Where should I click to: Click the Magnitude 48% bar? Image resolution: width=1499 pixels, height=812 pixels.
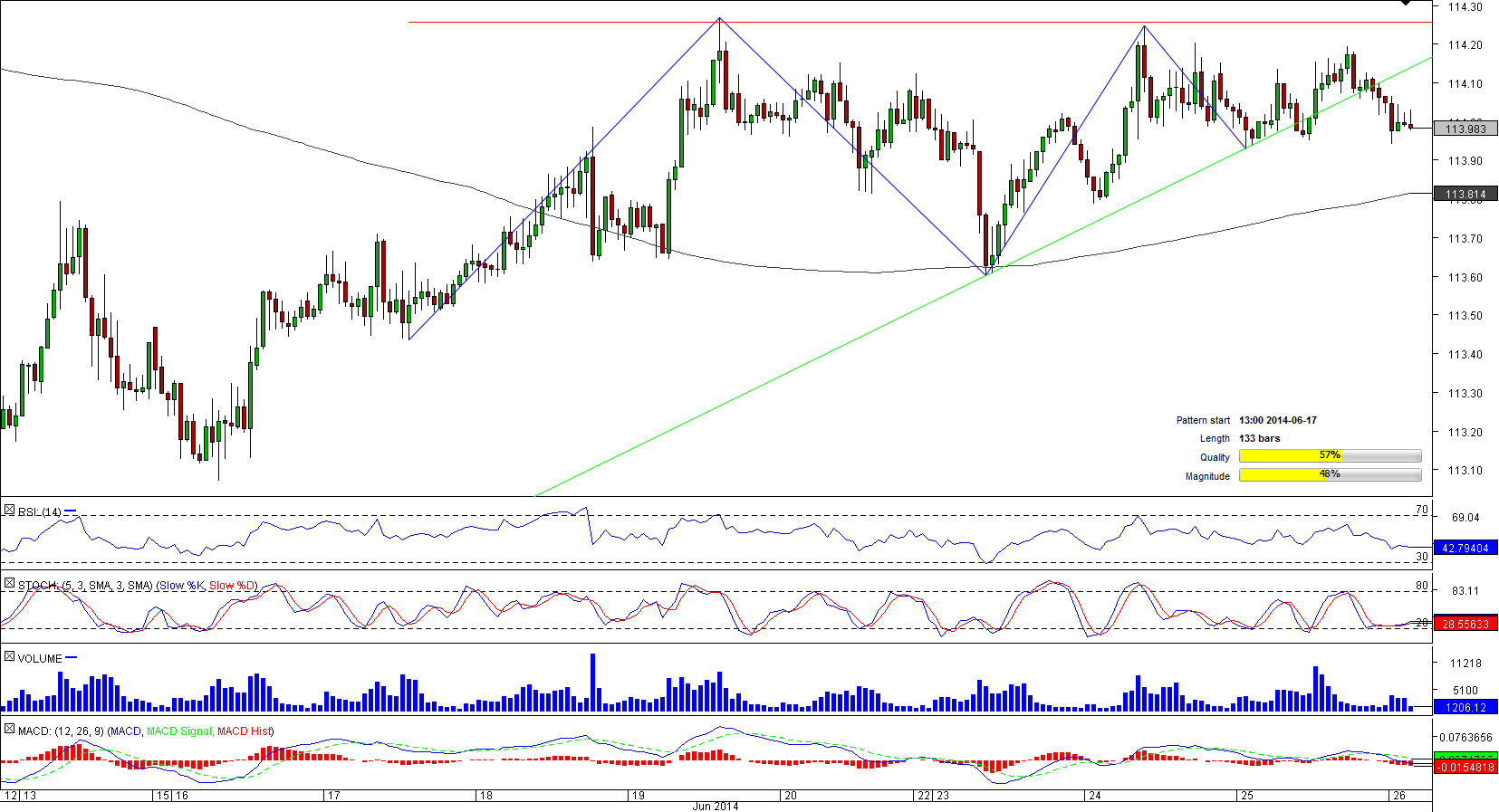1330,475
